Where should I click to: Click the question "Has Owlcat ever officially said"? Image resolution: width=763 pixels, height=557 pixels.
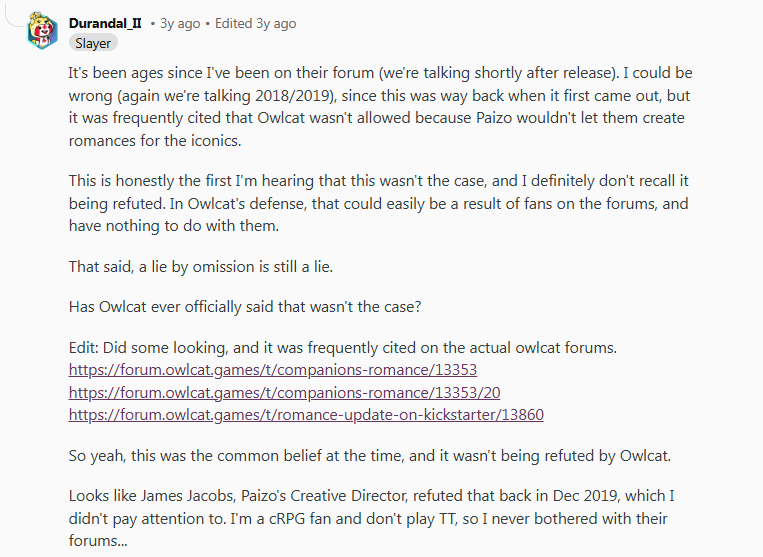245,307
